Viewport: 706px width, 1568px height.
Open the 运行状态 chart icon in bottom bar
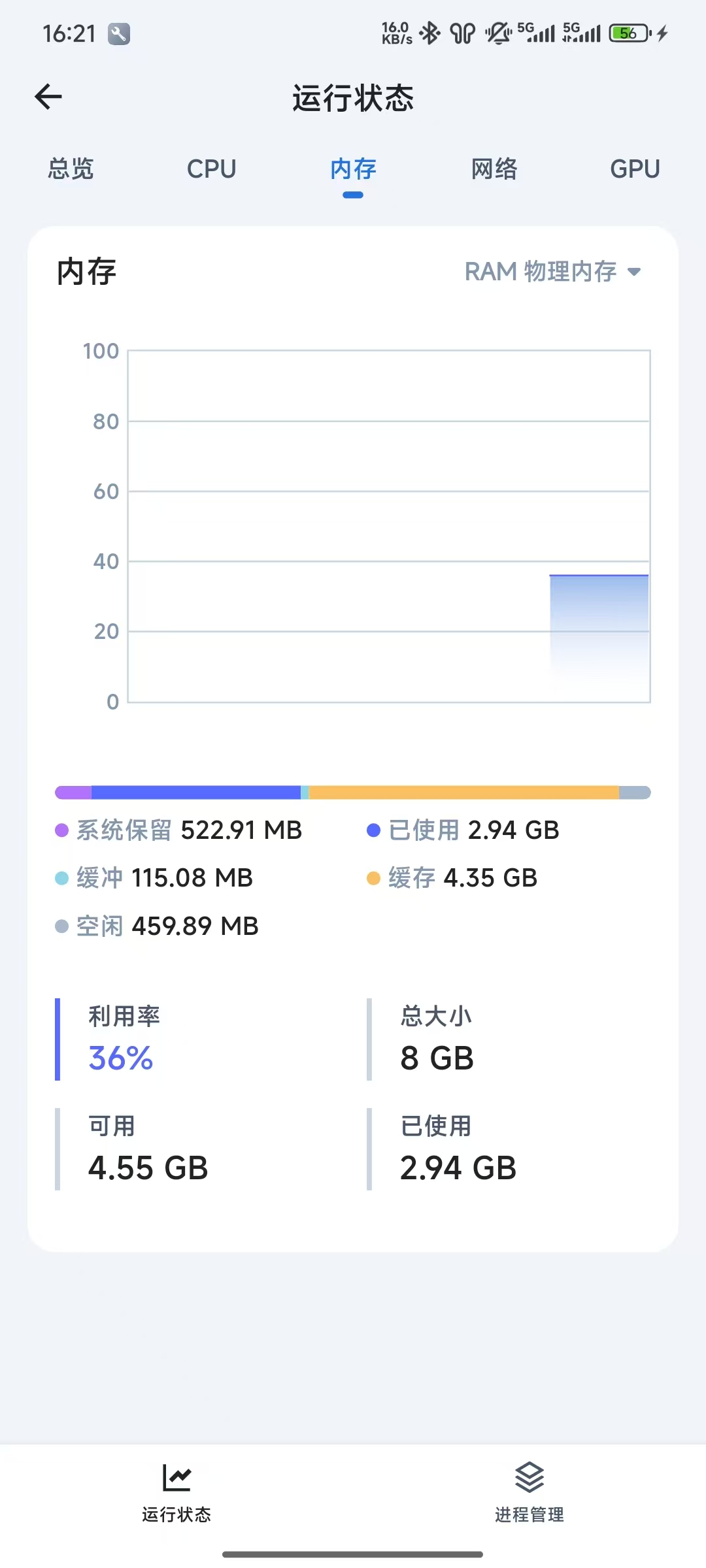point(176,1477)
